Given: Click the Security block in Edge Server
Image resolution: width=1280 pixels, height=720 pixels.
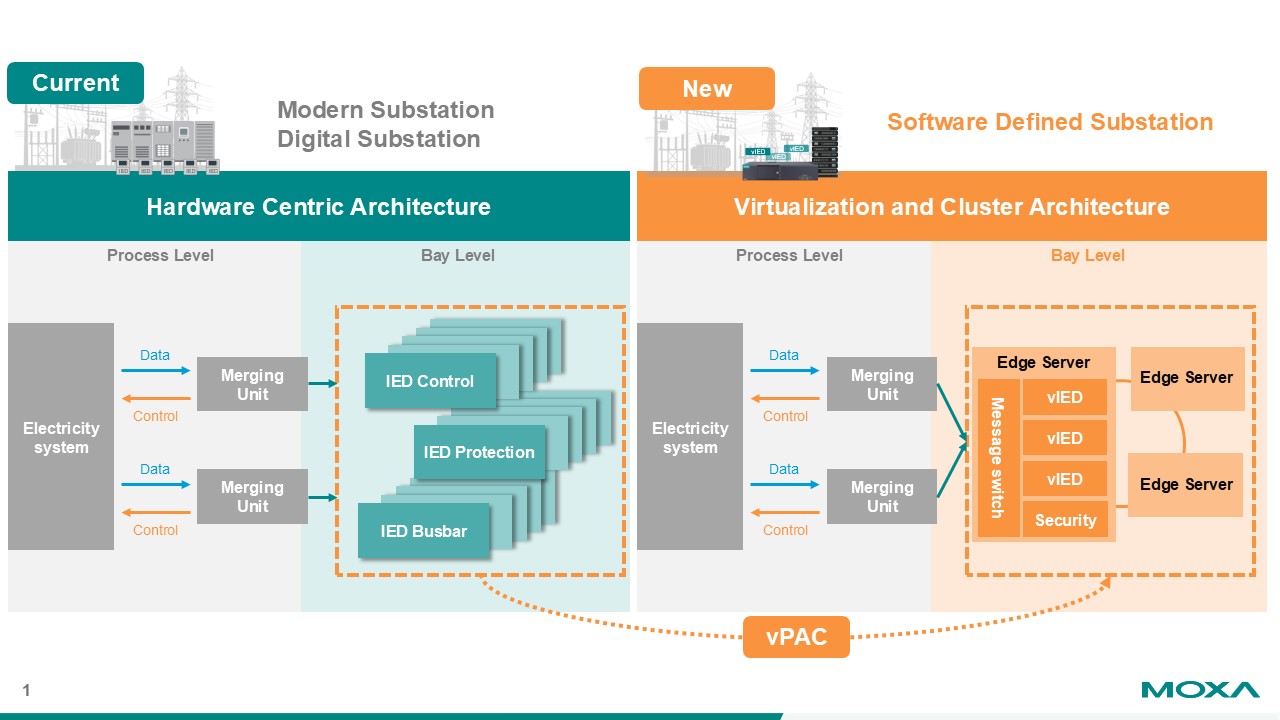Looking at the screenshot, I should coord(1065,520).
